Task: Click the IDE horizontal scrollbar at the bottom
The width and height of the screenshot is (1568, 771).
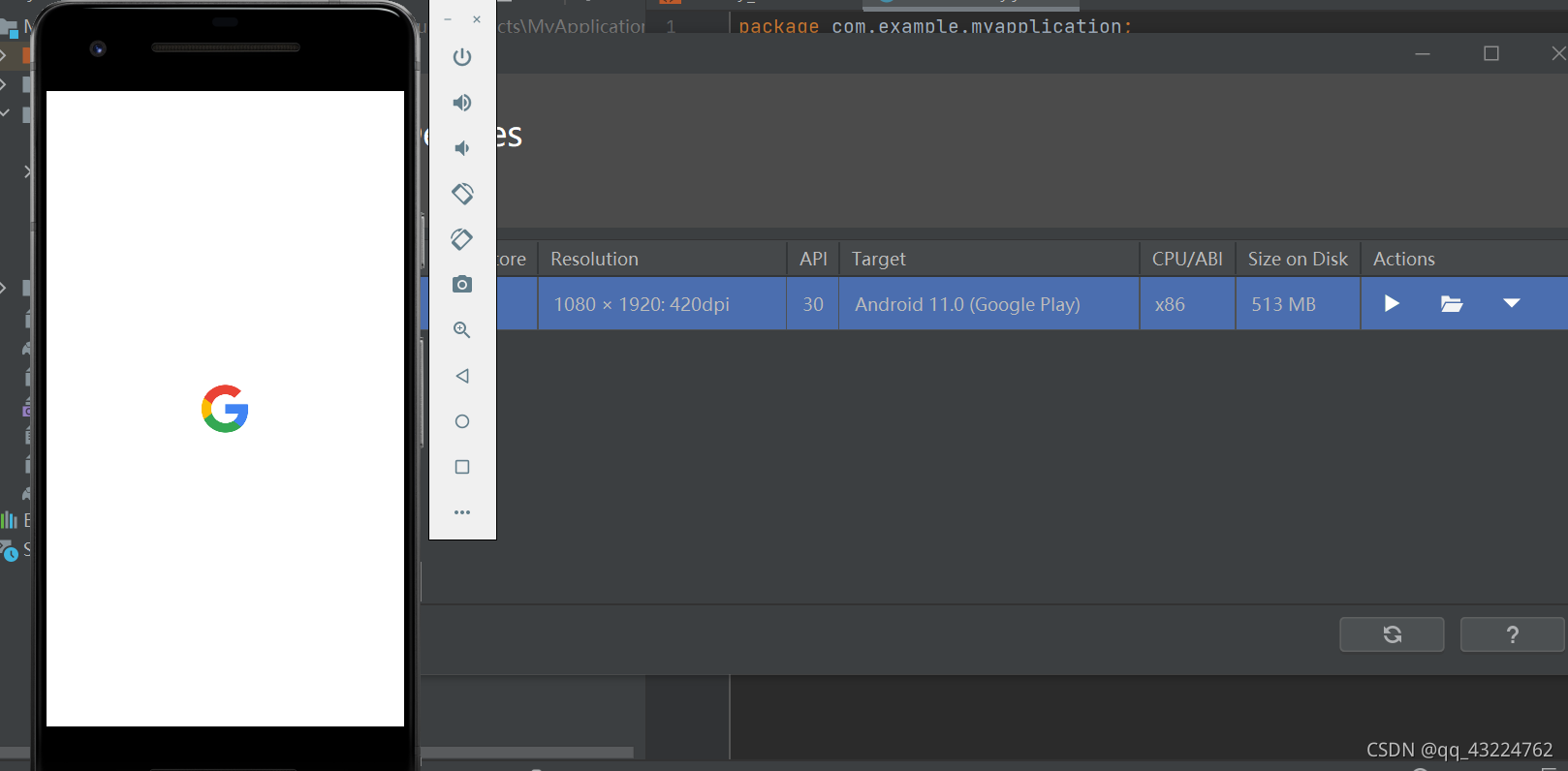Action: 526,753
